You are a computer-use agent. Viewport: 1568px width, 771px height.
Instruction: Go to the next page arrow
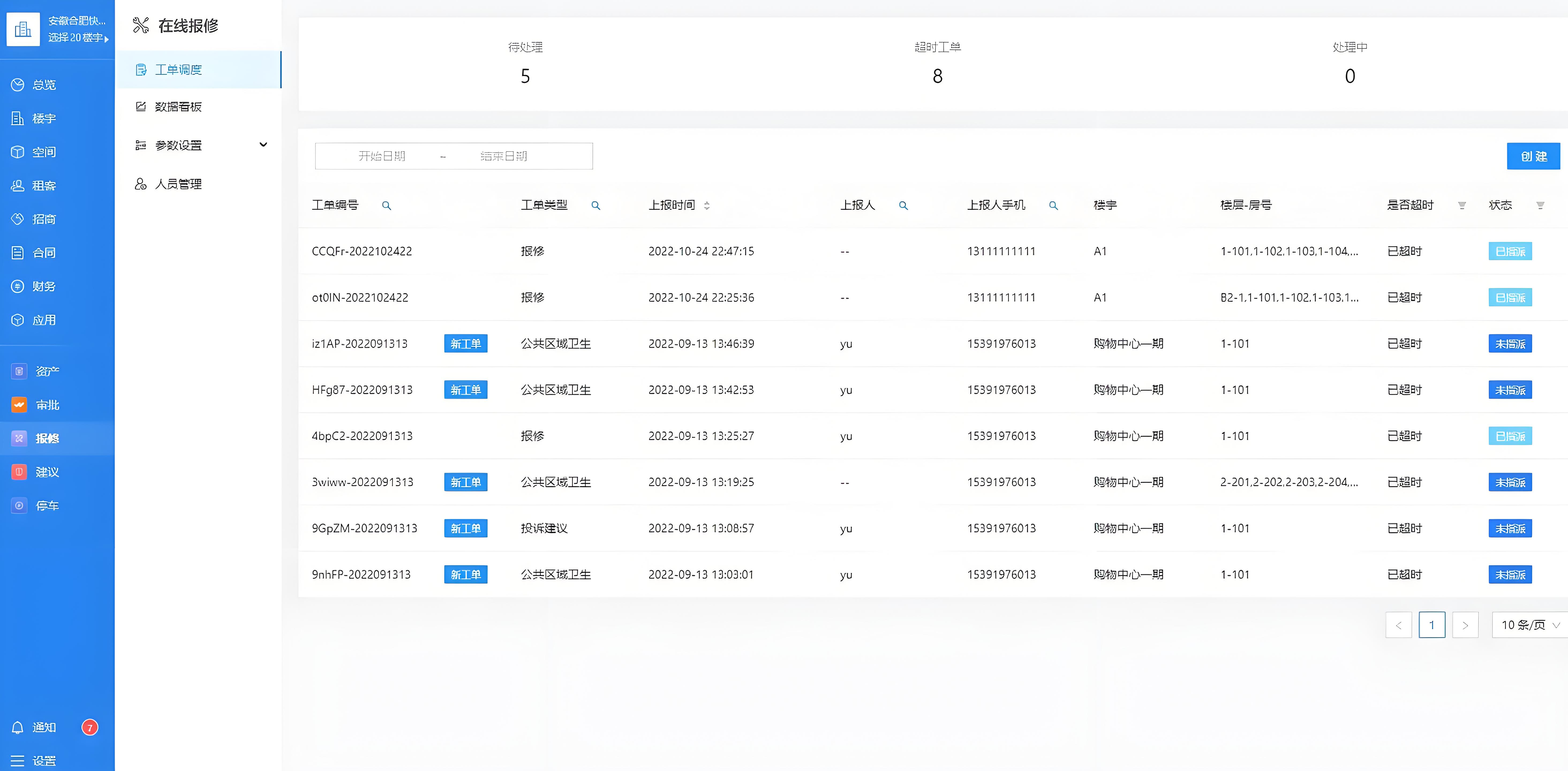(1465, 625)
